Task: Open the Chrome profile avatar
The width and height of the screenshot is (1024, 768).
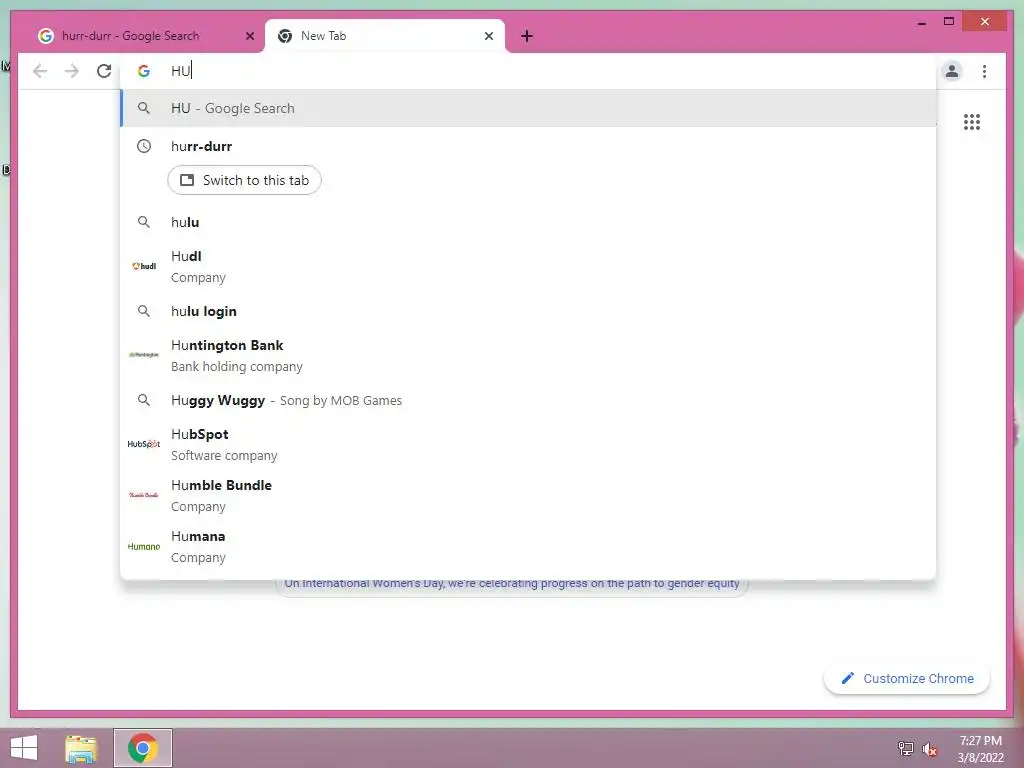Action: (952, 71)
